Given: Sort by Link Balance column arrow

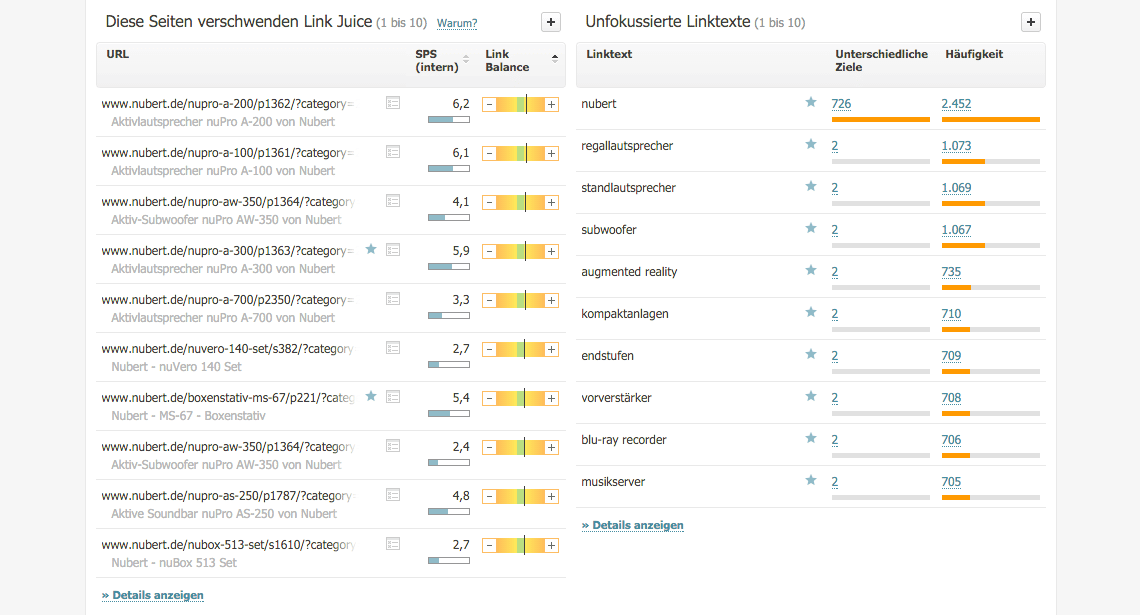Looking at the screenshot, I should pyautogui.click(x=555, y=57).
